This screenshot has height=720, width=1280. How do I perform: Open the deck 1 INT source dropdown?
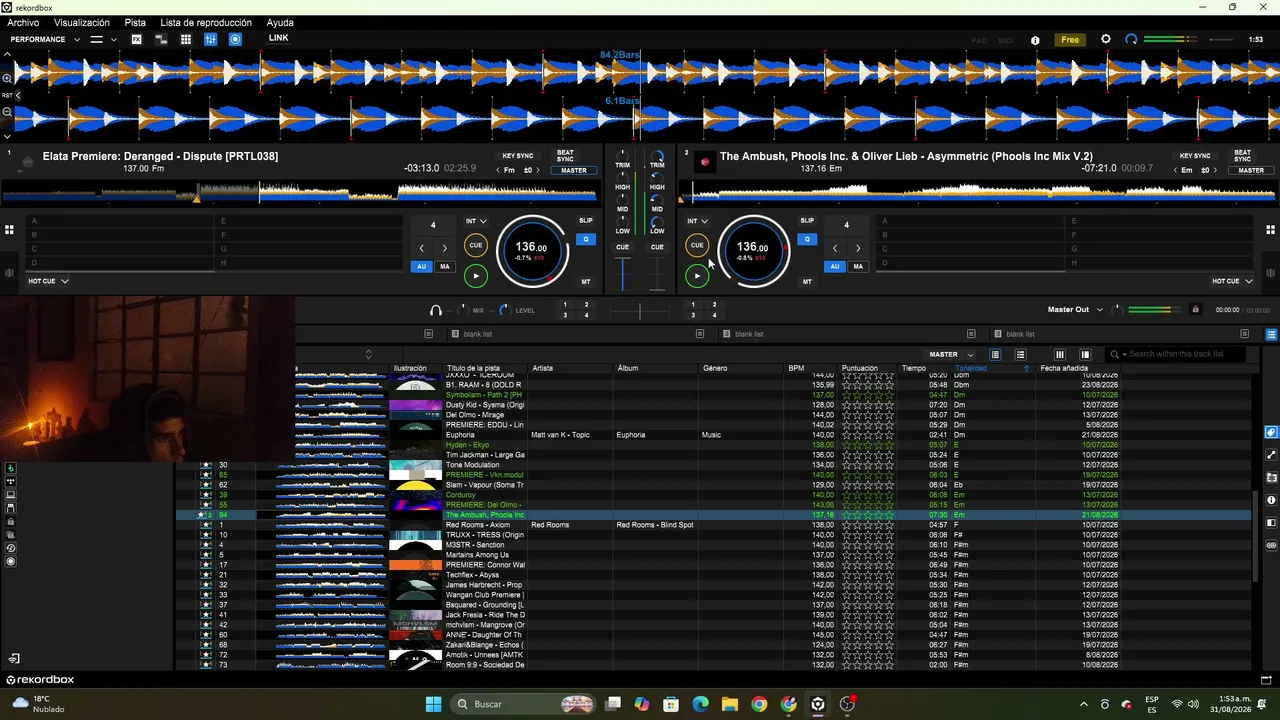(476, 221)
